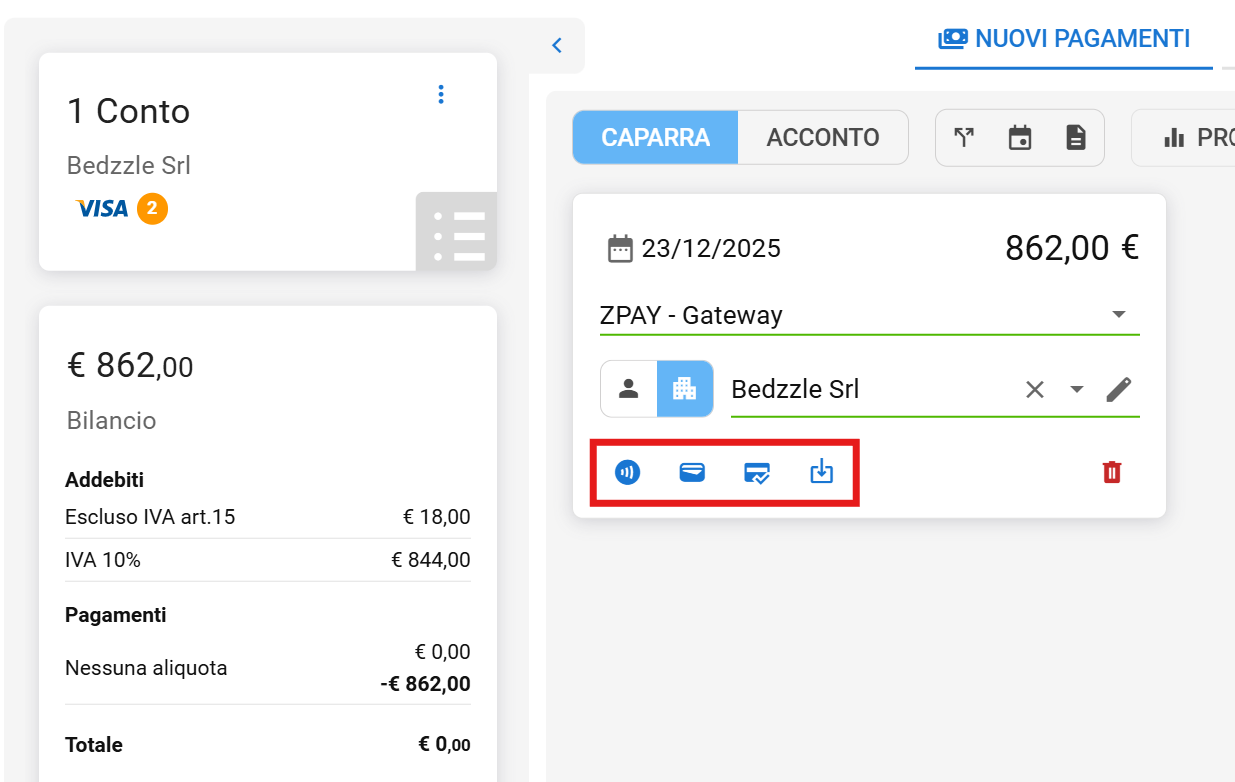Click the split arrows icon in toolbar
The height and width of the screenshot is (782, 1235).
pyautogui.click(x=964, y=138)
